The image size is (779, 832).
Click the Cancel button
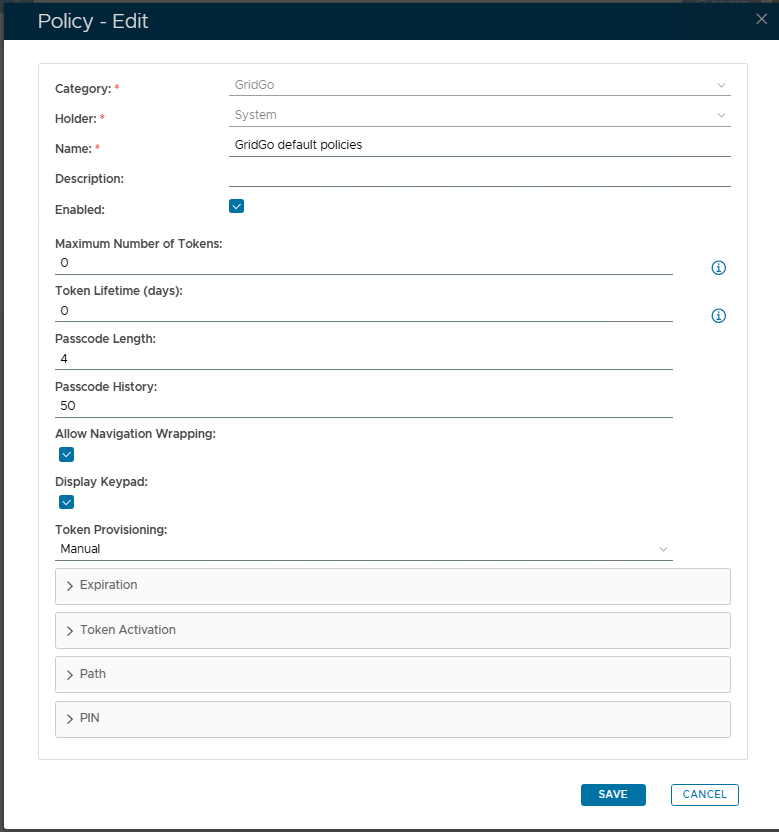(x=704, y=795)
